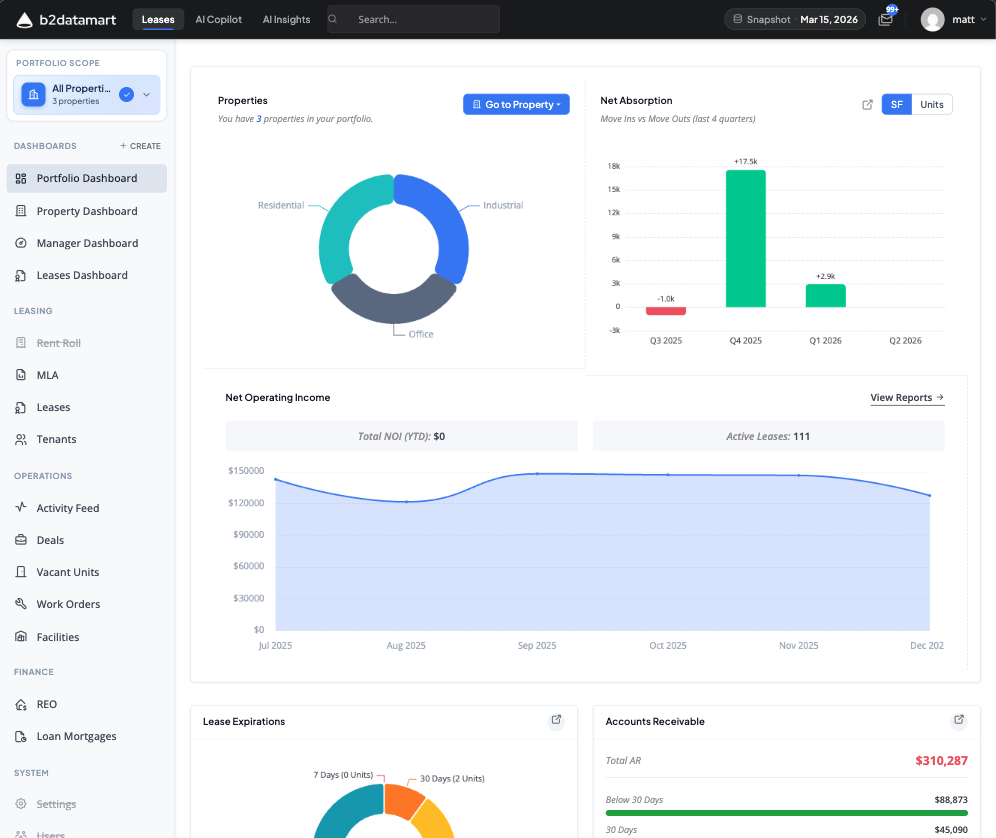Toggle the All Properties blue checkmark
The image size is (996, 838).
click(126, 95)
